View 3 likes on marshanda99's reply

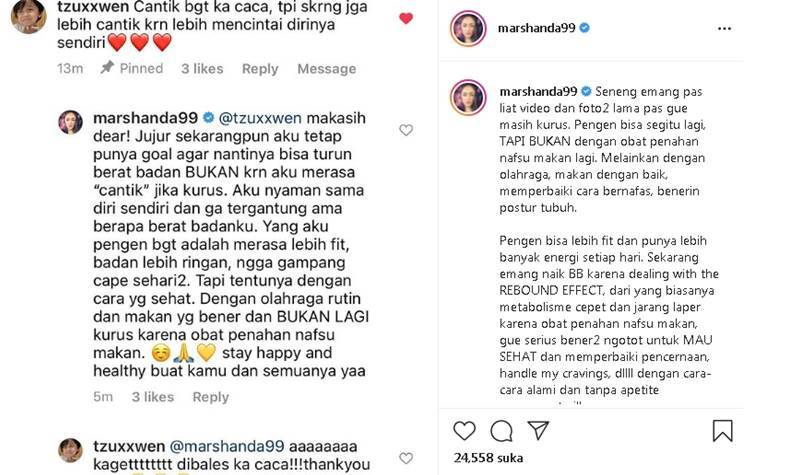click(x=153, y=397)
